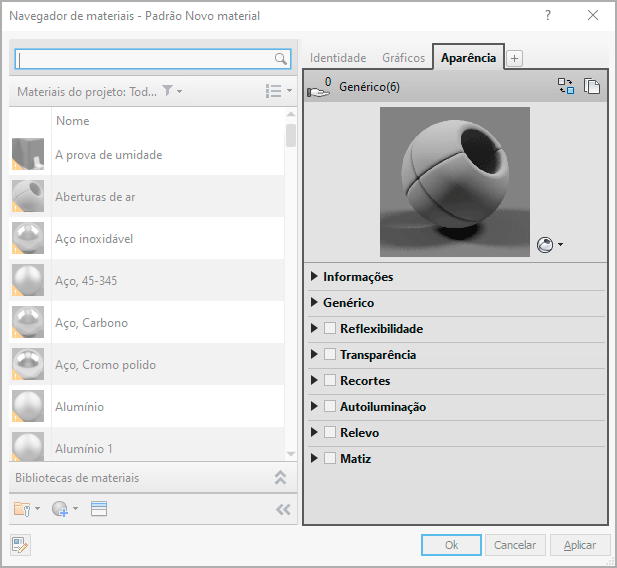Image resolution: width=617 pixels, height=568 pixels.
Task: Open the asset browser panel icon
Action: pos(99,509)
